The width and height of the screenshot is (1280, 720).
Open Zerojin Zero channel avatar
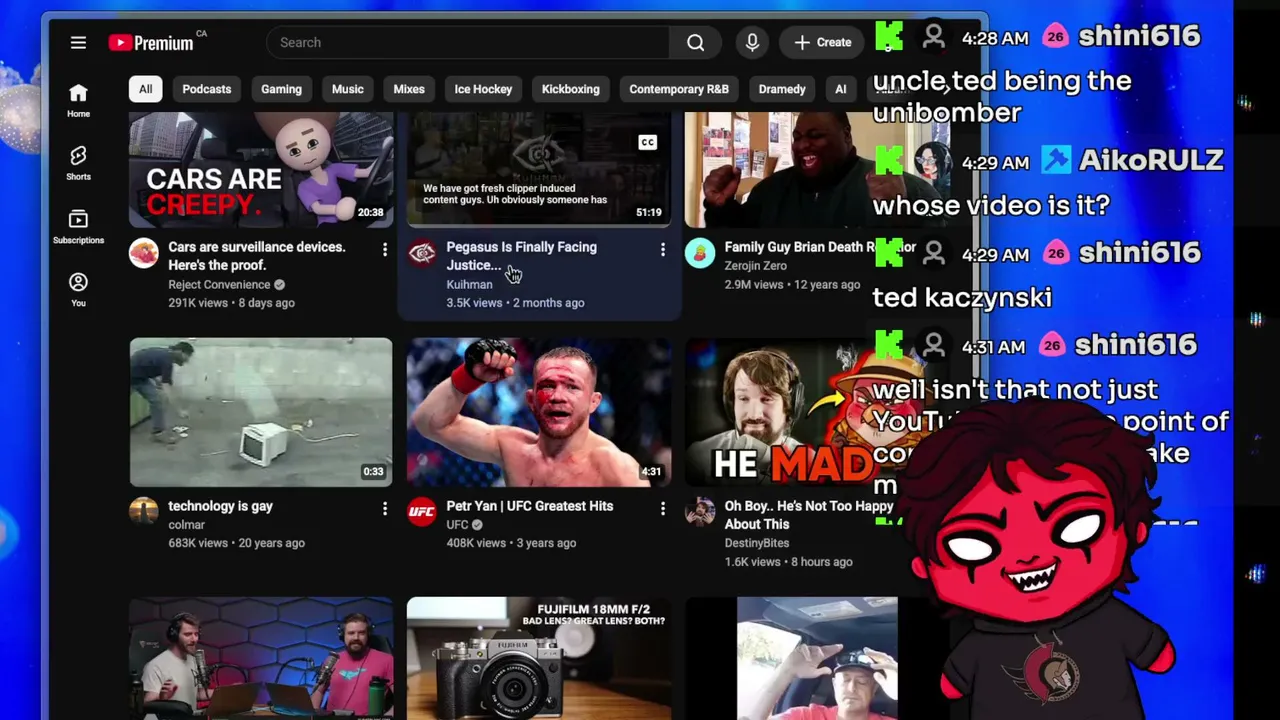(x=699, y=253)
